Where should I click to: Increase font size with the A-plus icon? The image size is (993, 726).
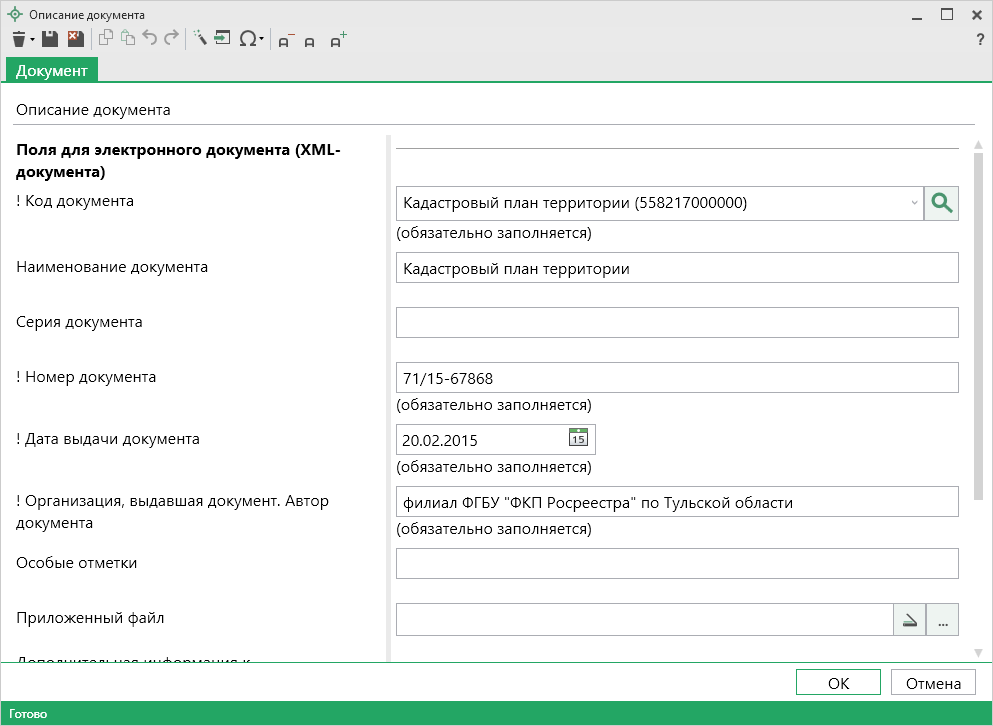coord(338,40)
